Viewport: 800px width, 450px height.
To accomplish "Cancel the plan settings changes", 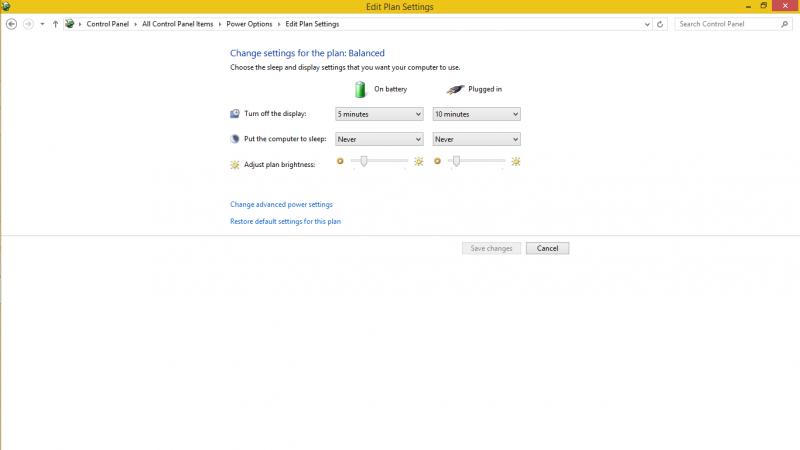I will [x=547, y=248].
